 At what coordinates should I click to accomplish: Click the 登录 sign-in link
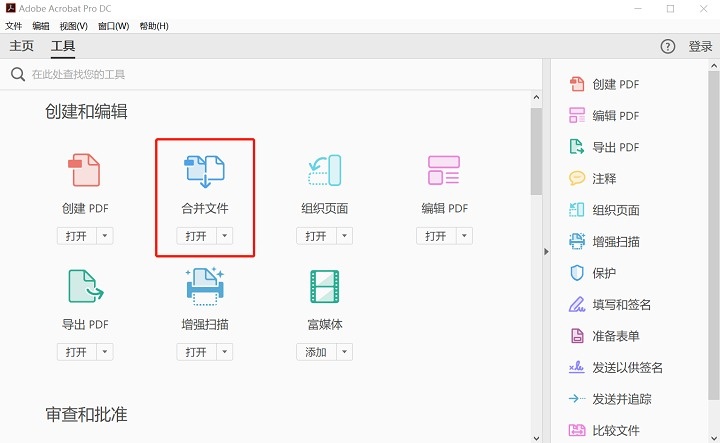[700, 46]
